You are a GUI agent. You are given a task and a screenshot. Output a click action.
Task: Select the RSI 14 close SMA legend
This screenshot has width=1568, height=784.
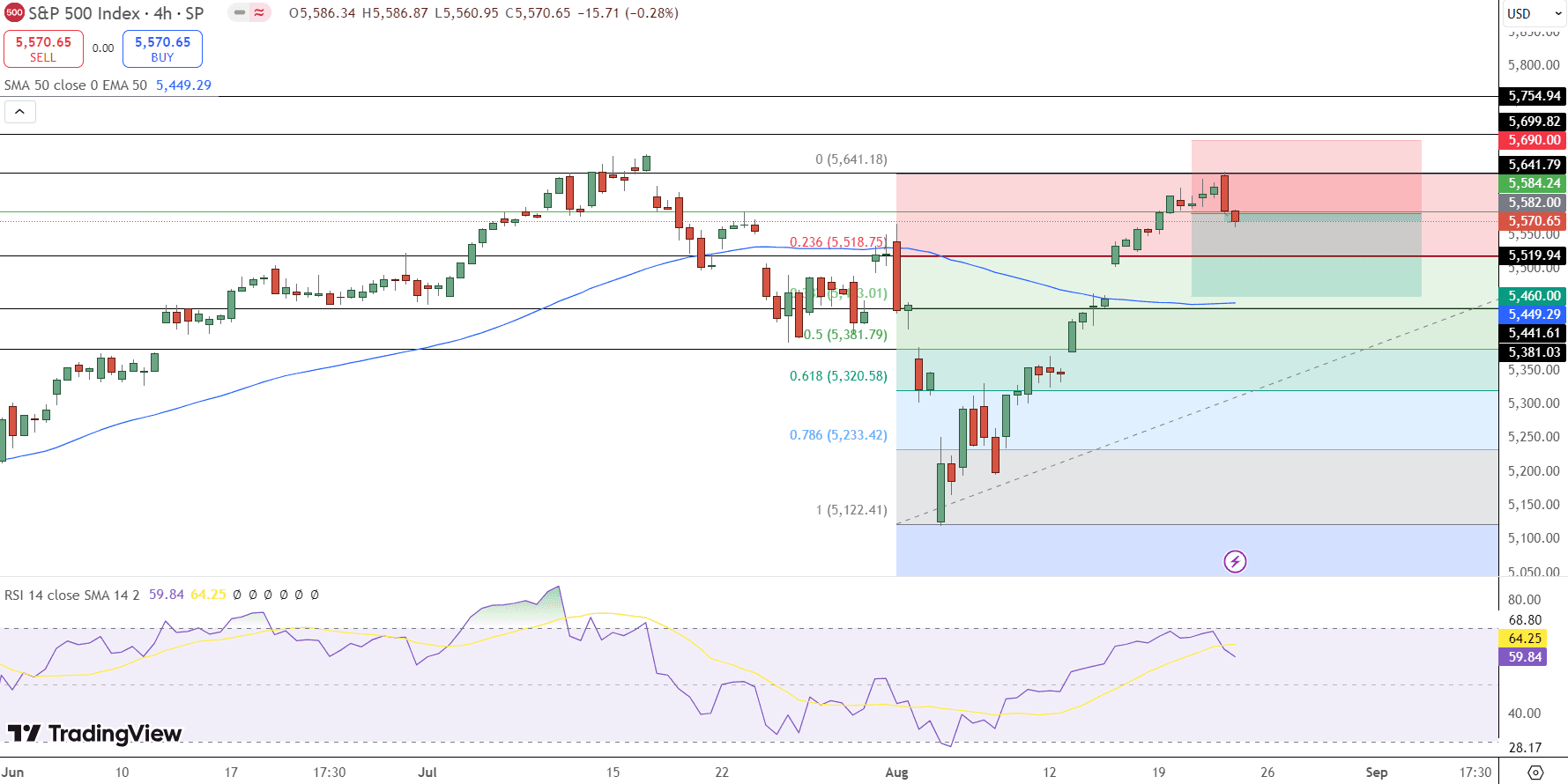71,595
